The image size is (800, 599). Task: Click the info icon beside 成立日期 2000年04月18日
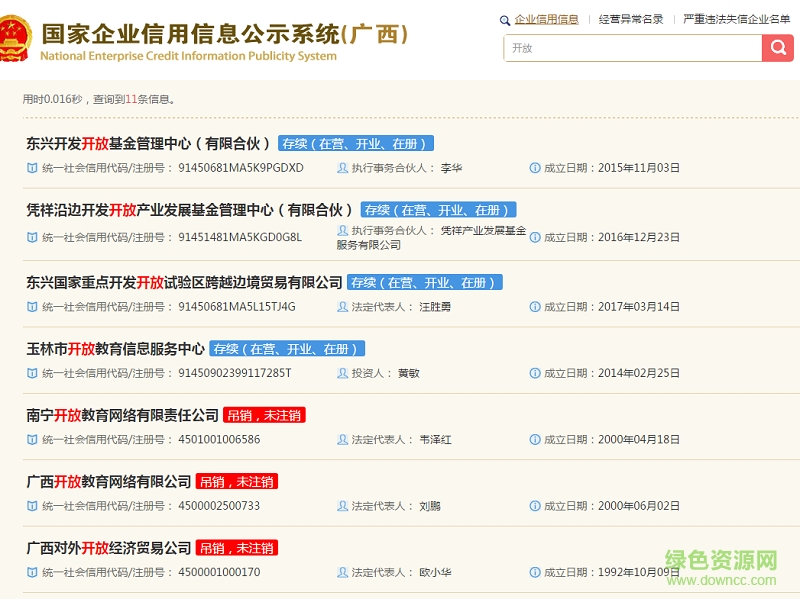[535, 439]
